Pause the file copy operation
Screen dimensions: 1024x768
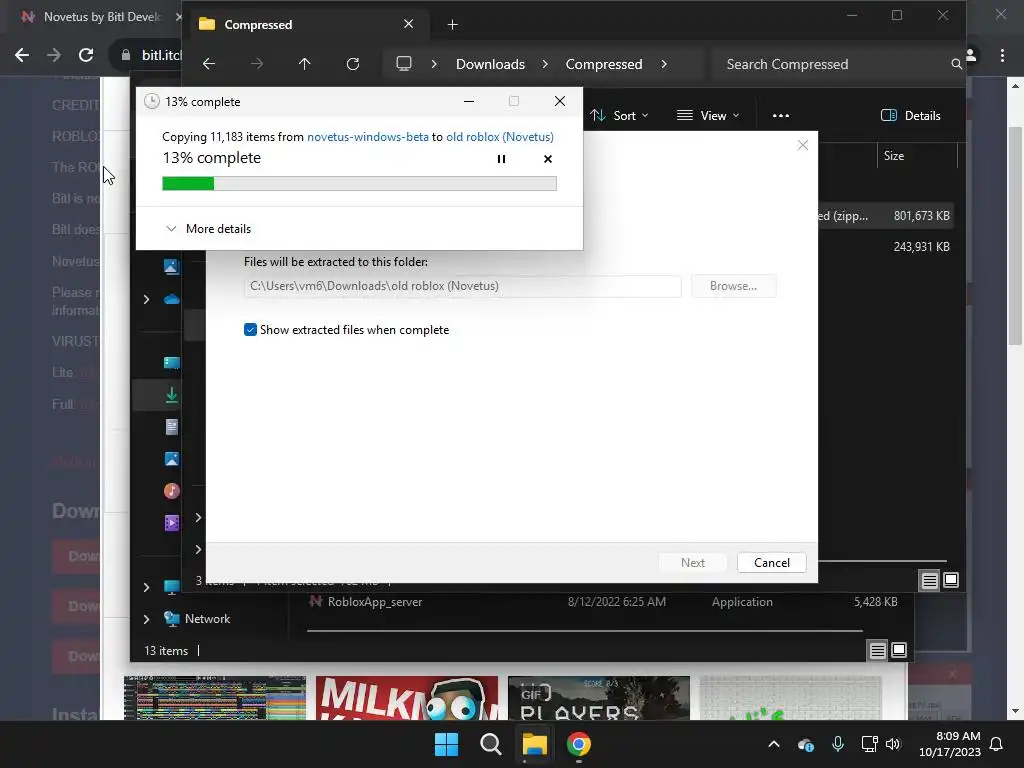pyautogui.click(x=501, y=159)
